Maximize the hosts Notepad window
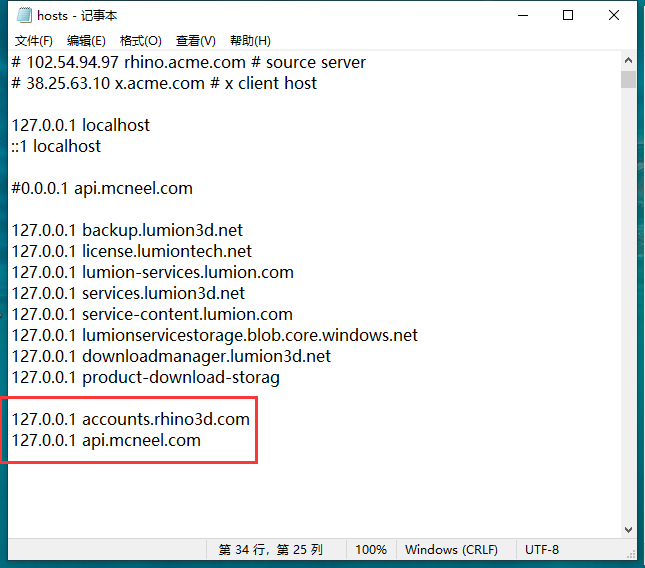 click(568, 15)
